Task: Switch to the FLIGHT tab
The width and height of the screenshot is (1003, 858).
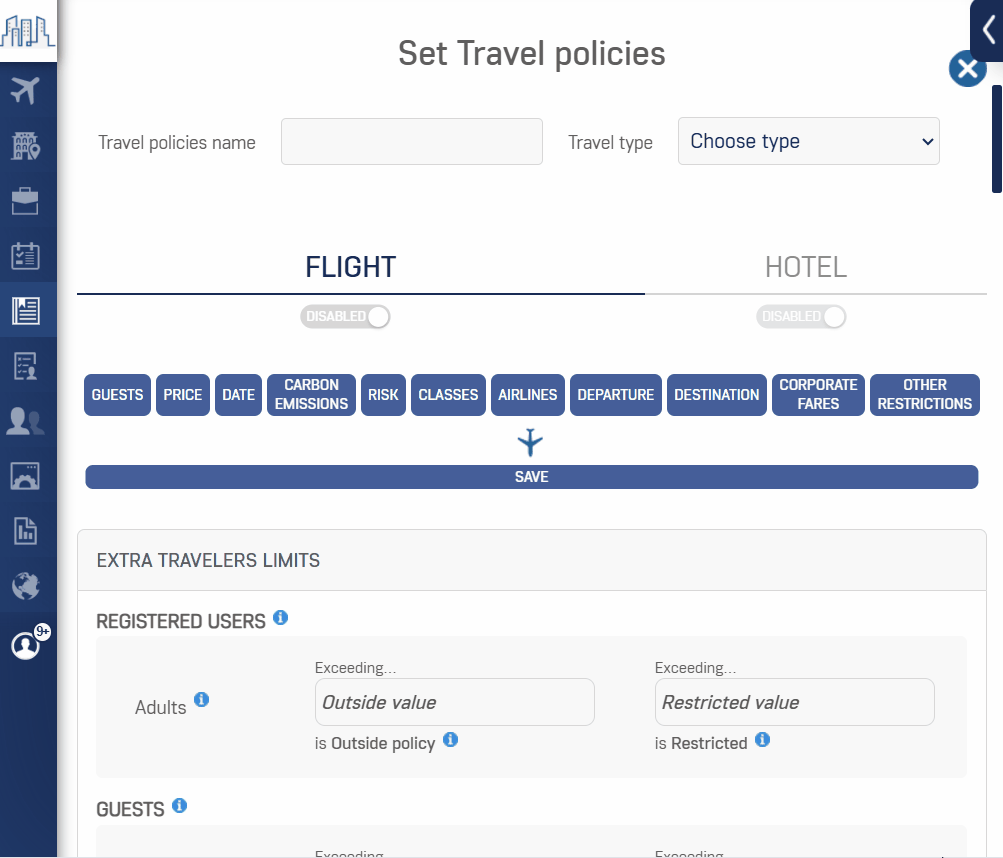Action: point(351,268)
